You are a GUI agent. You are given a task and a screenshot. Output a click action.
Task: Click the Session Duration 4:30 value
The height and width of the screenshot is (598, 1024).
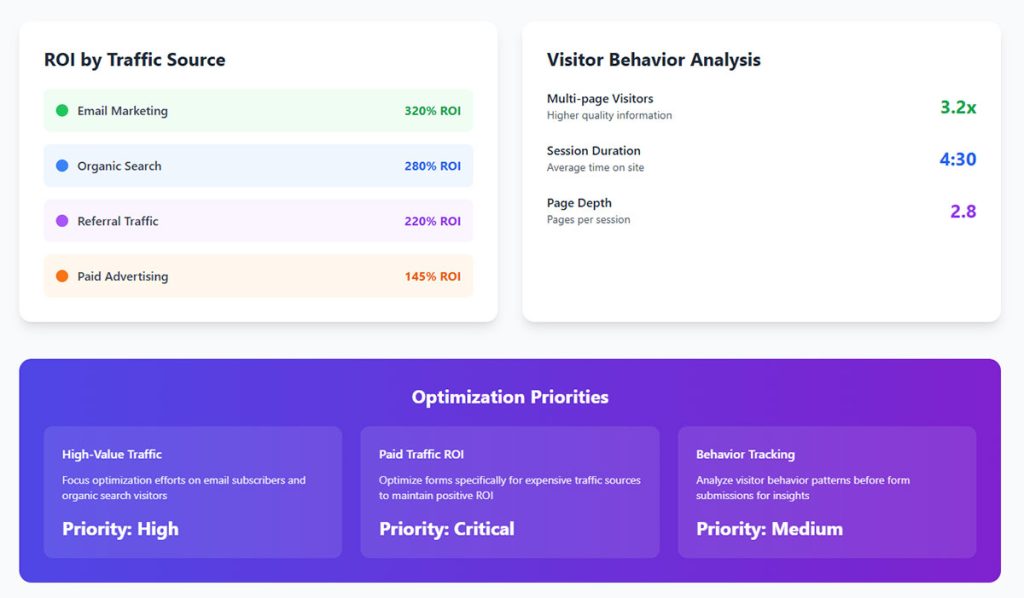coord(957,159)
